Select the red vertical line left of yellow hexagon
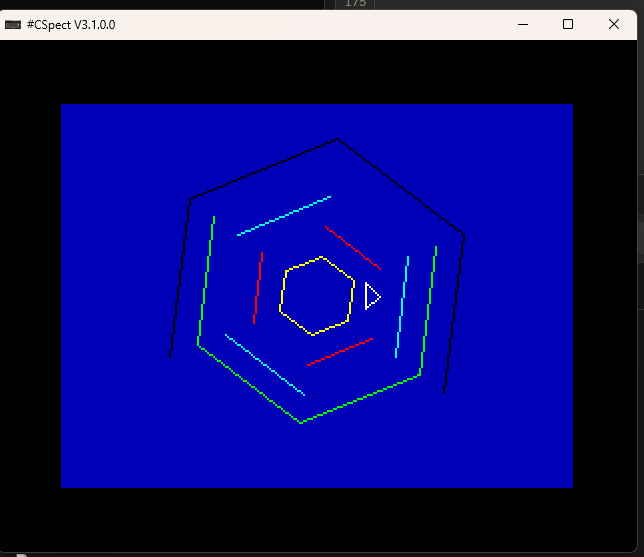This screenshot has height=557, width=644. coord(258,288)
